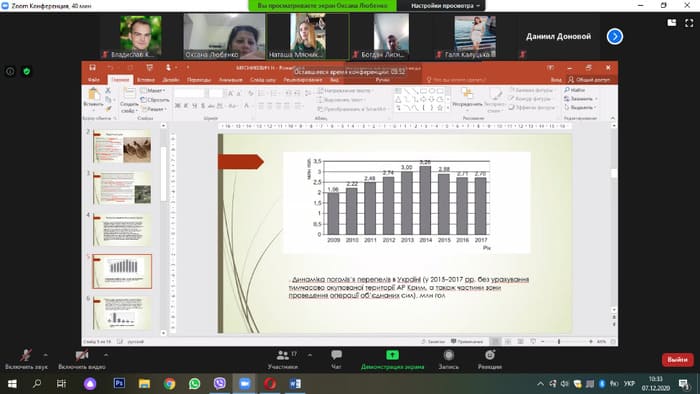
Task: Show meeting info via the info icon
Action: 10,71
